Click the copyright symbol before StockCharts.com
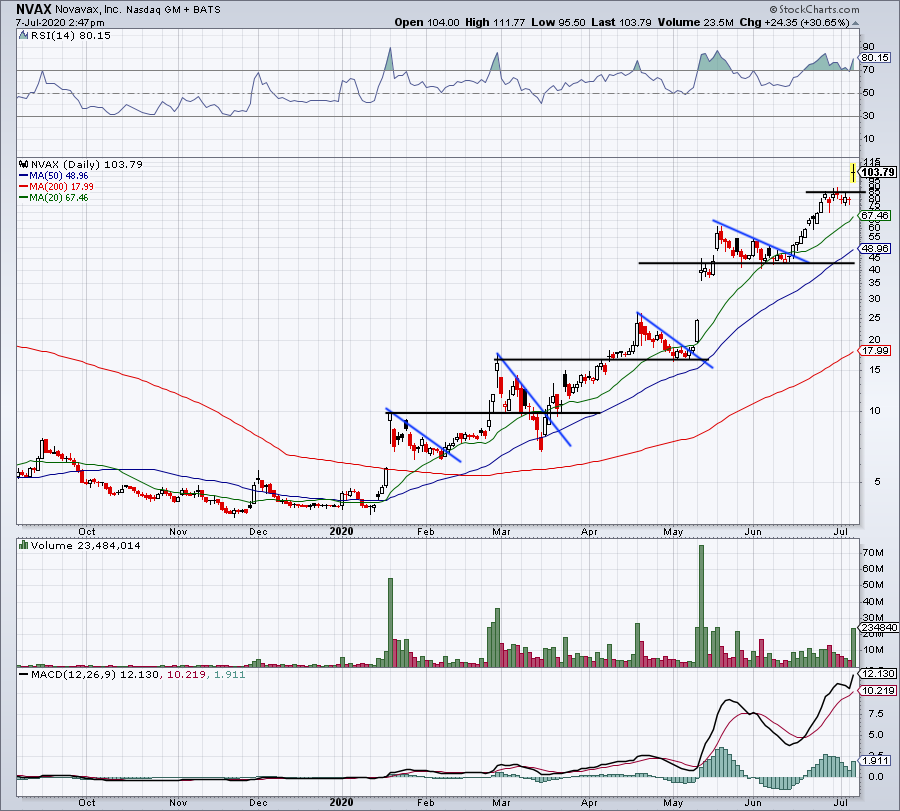900x811 pixels. pos(773,9)
